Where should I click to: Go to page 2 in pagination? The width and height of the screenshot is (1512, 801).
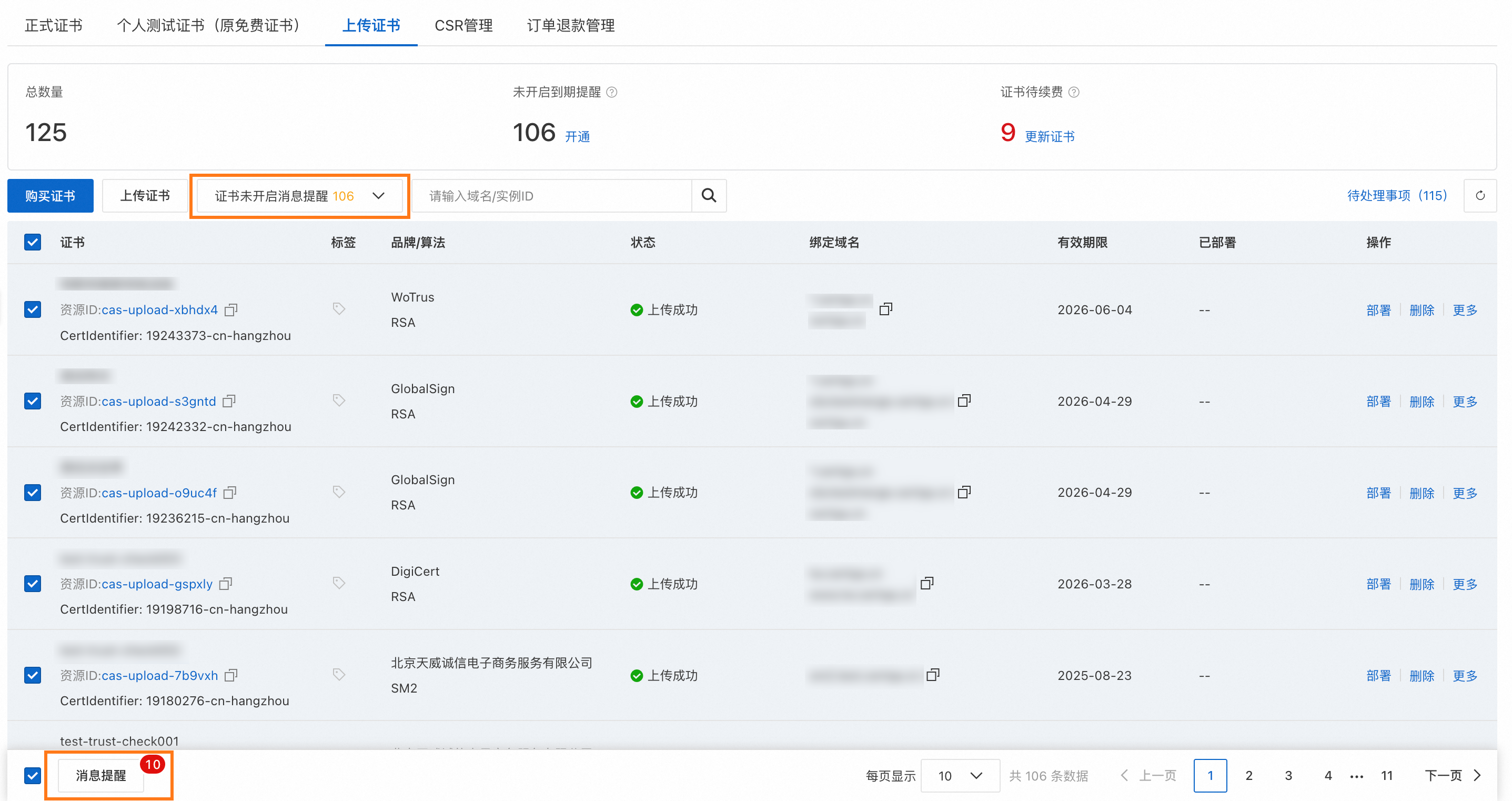coord(1249,776)
